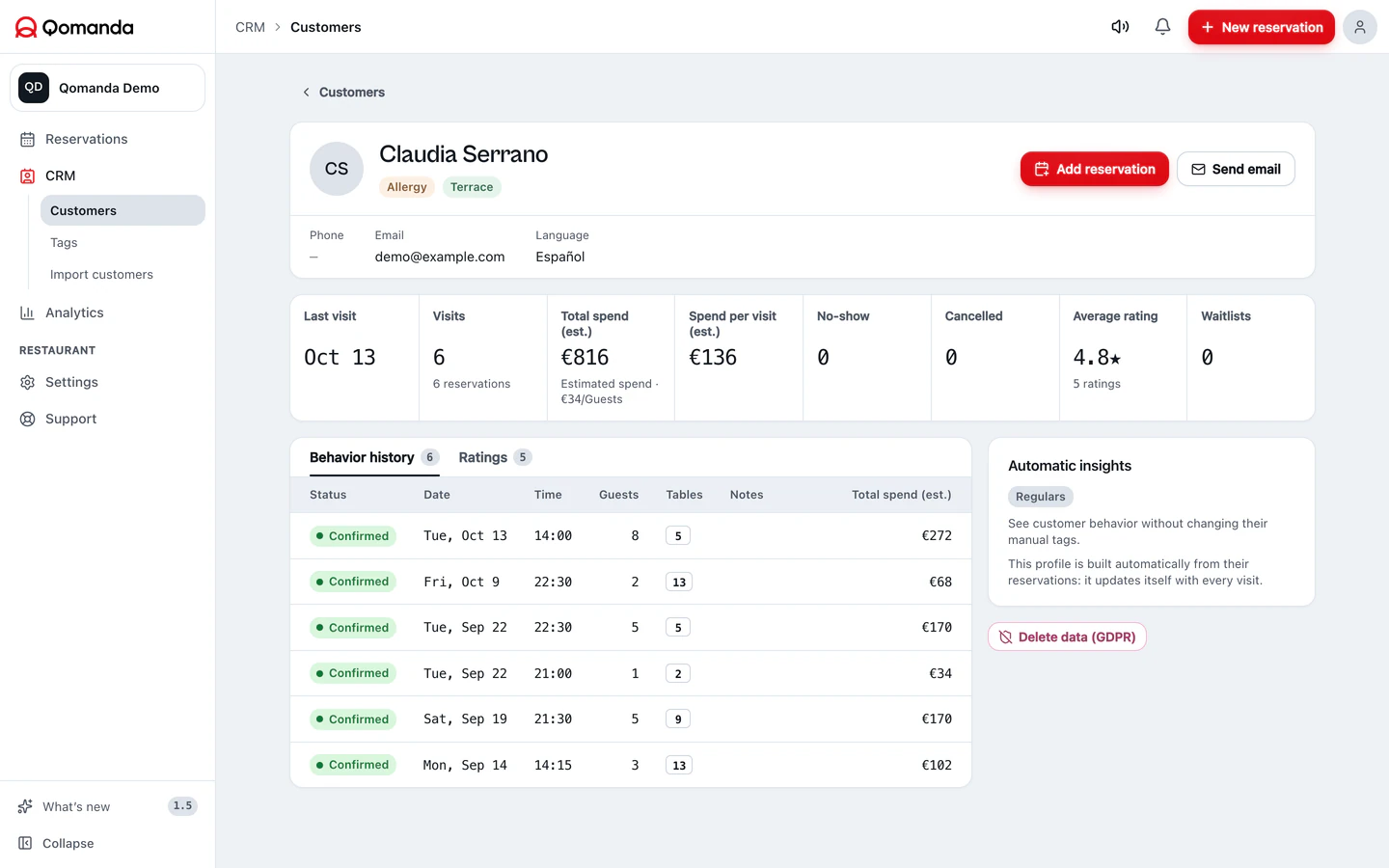The image size is (1389, 868).
Task: Click the email demo@example.com
Action: [440, 257]
